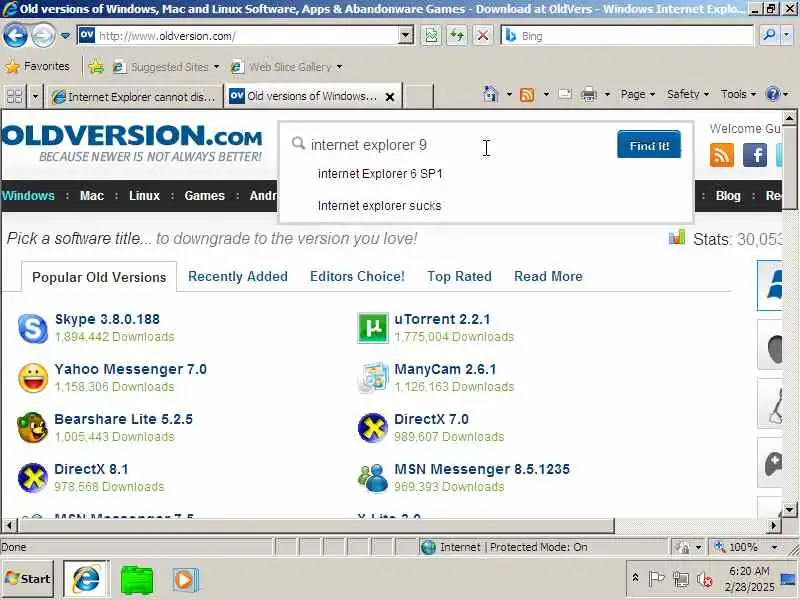The image size is (800, 600).
Task: Click the Add to Favorites Bar icon
Action: click(96, 67)
